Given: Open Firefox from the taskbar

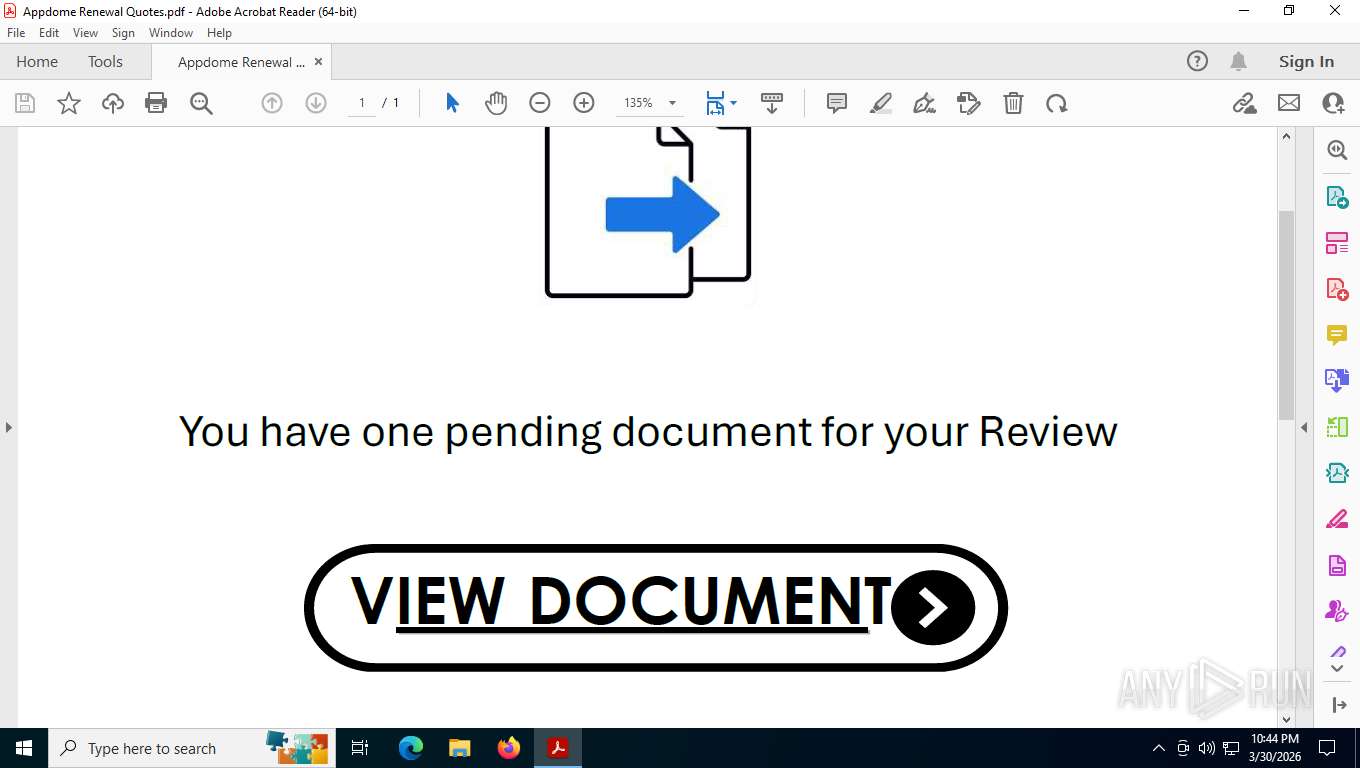Looking at the screenshot, I should click(x=509, y=748).
